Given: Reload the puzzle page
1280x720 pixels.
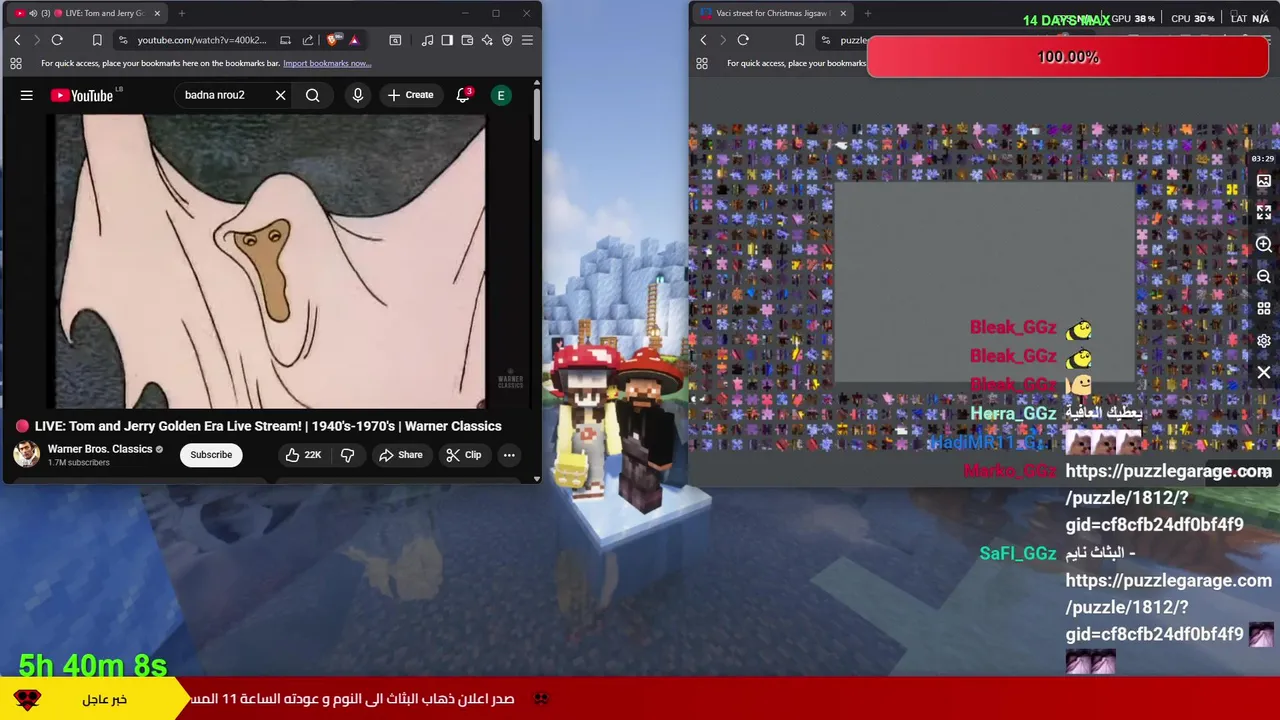Looking at the screenshot, I should tap(743, 40).
